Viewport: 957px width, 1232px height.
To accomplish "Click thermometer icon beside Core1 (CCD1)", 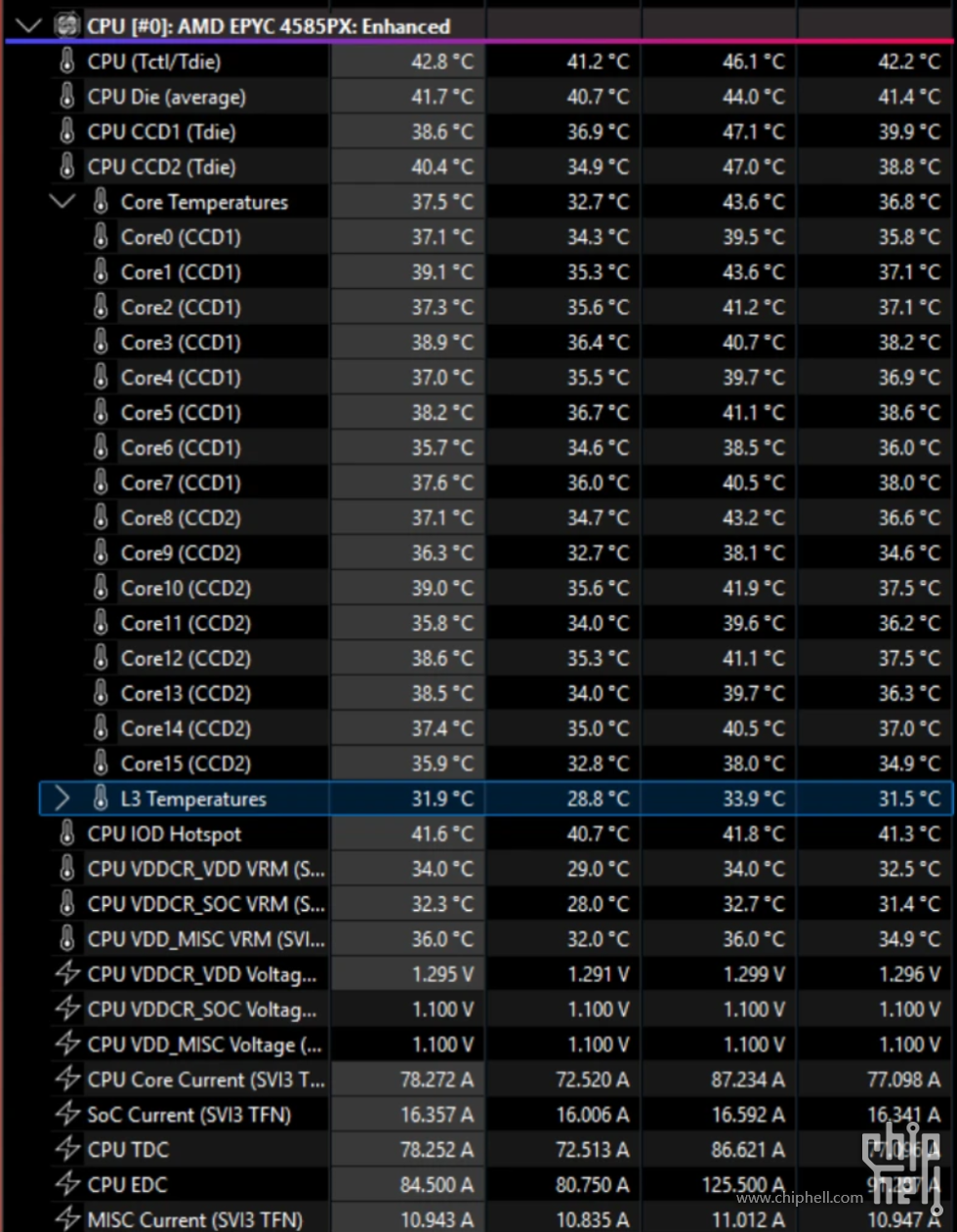I will click(x=100, y=272).
